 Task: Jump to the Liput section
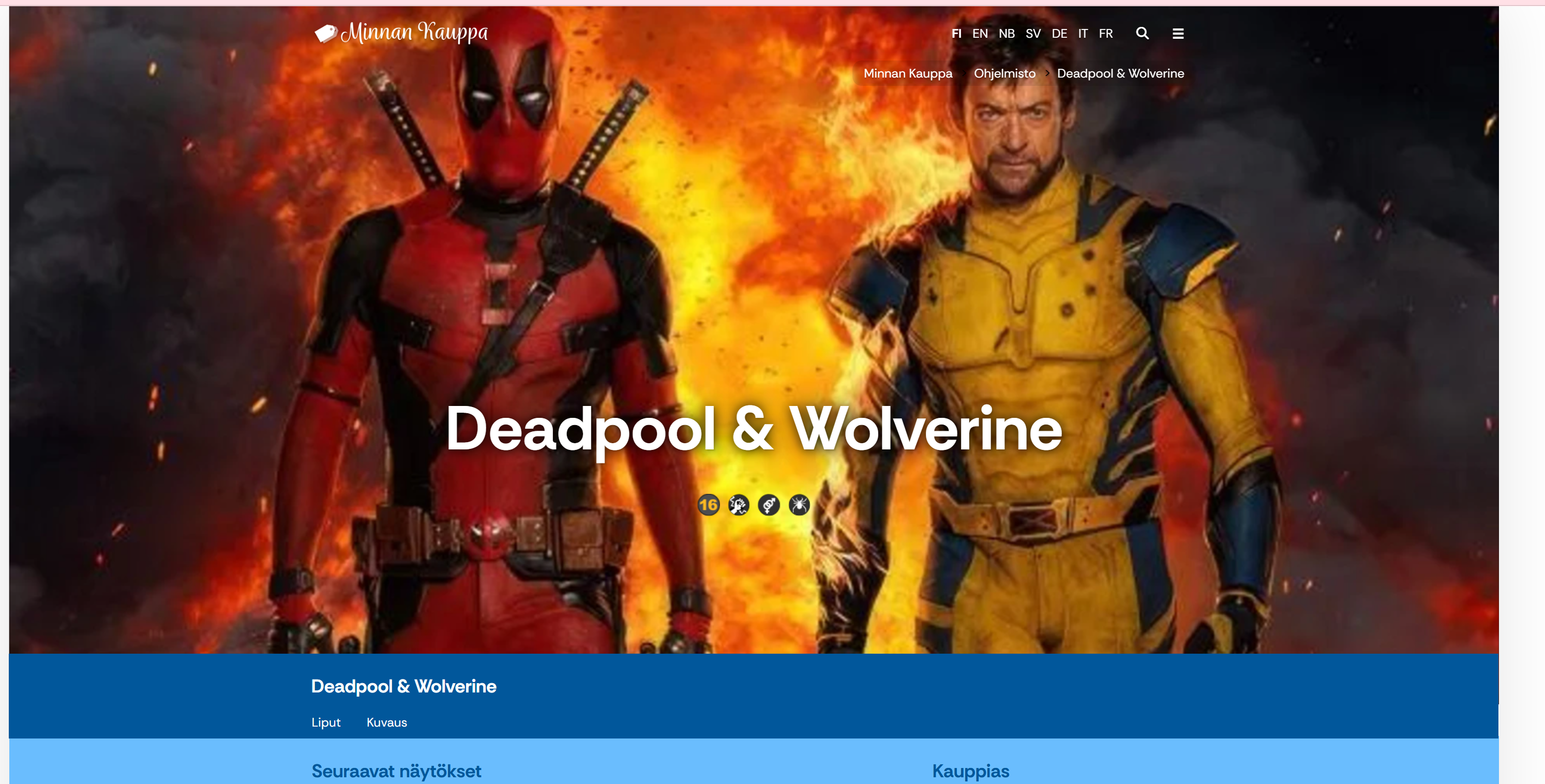coord(326,722)
